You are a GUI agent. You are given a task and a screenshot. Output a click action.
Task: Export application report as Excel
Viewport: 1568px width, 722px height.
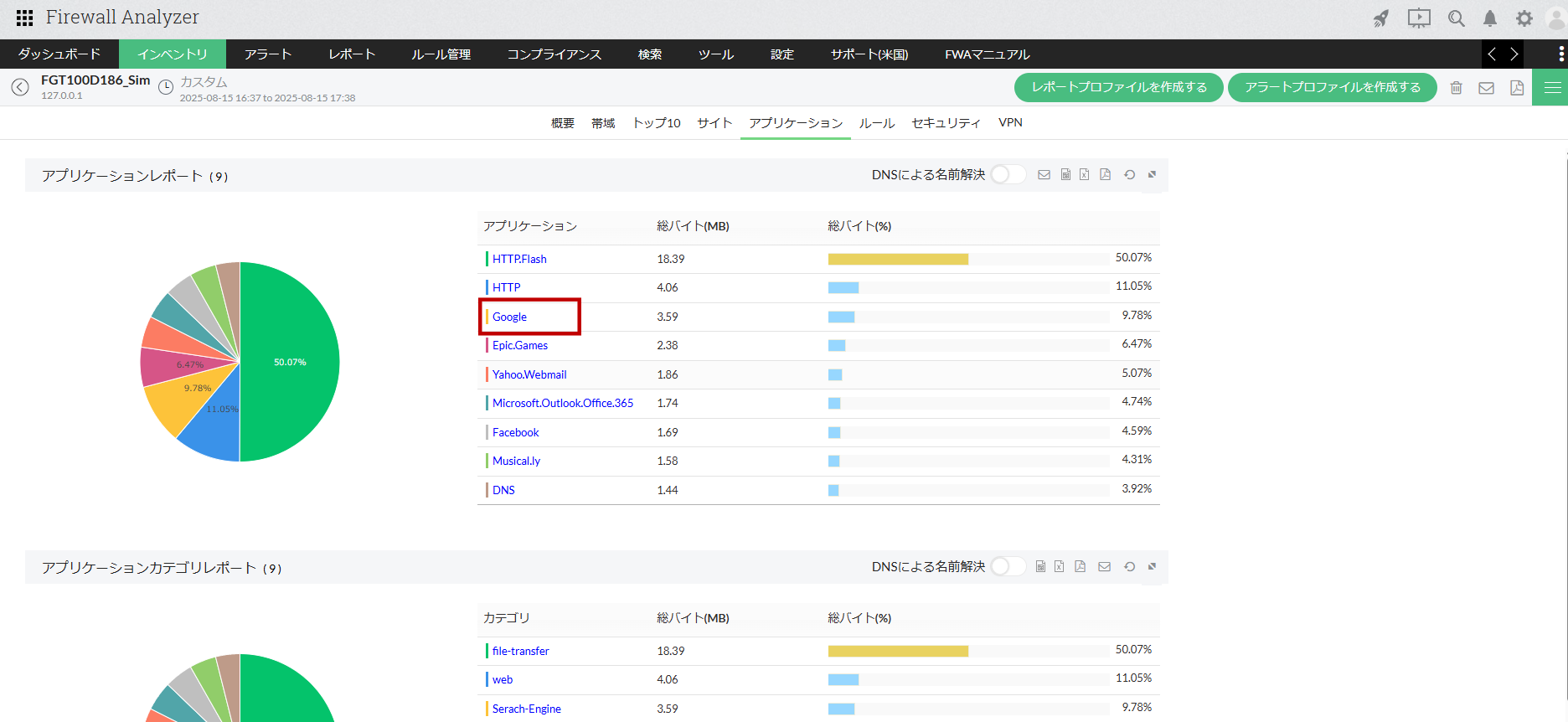click(x=1085, y=174)
